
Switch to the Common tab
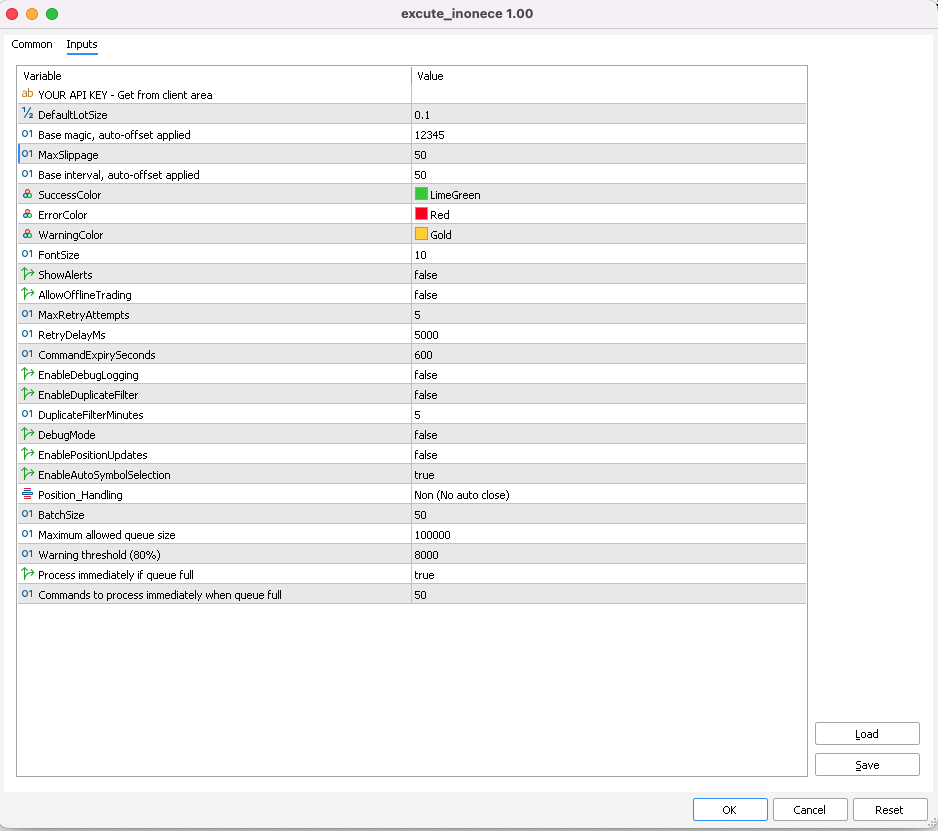click(32, 45)
